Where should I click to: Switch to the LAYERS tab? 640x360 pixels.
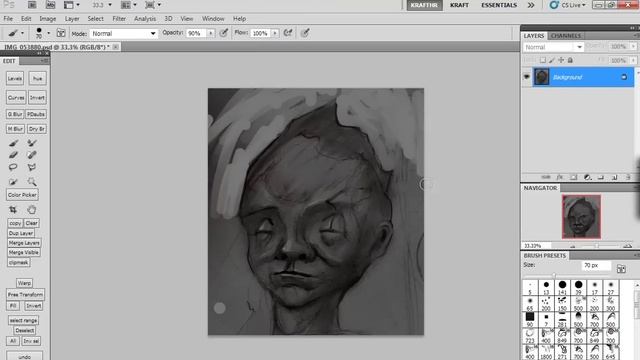click(534, 36)
